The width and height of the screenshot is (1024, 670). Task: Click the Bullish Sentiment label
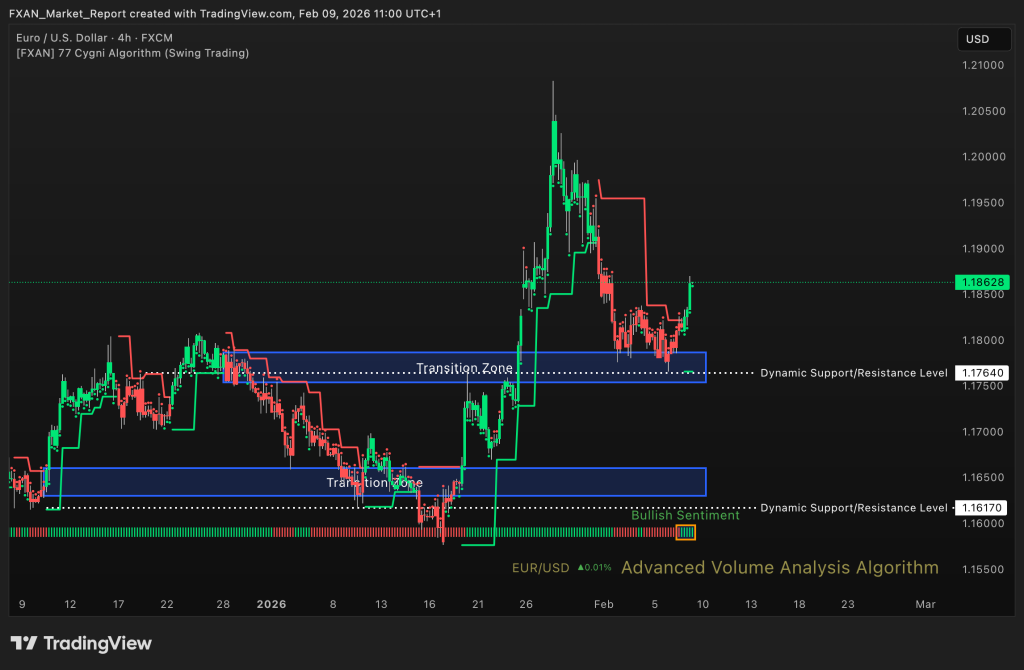(685, 515)
